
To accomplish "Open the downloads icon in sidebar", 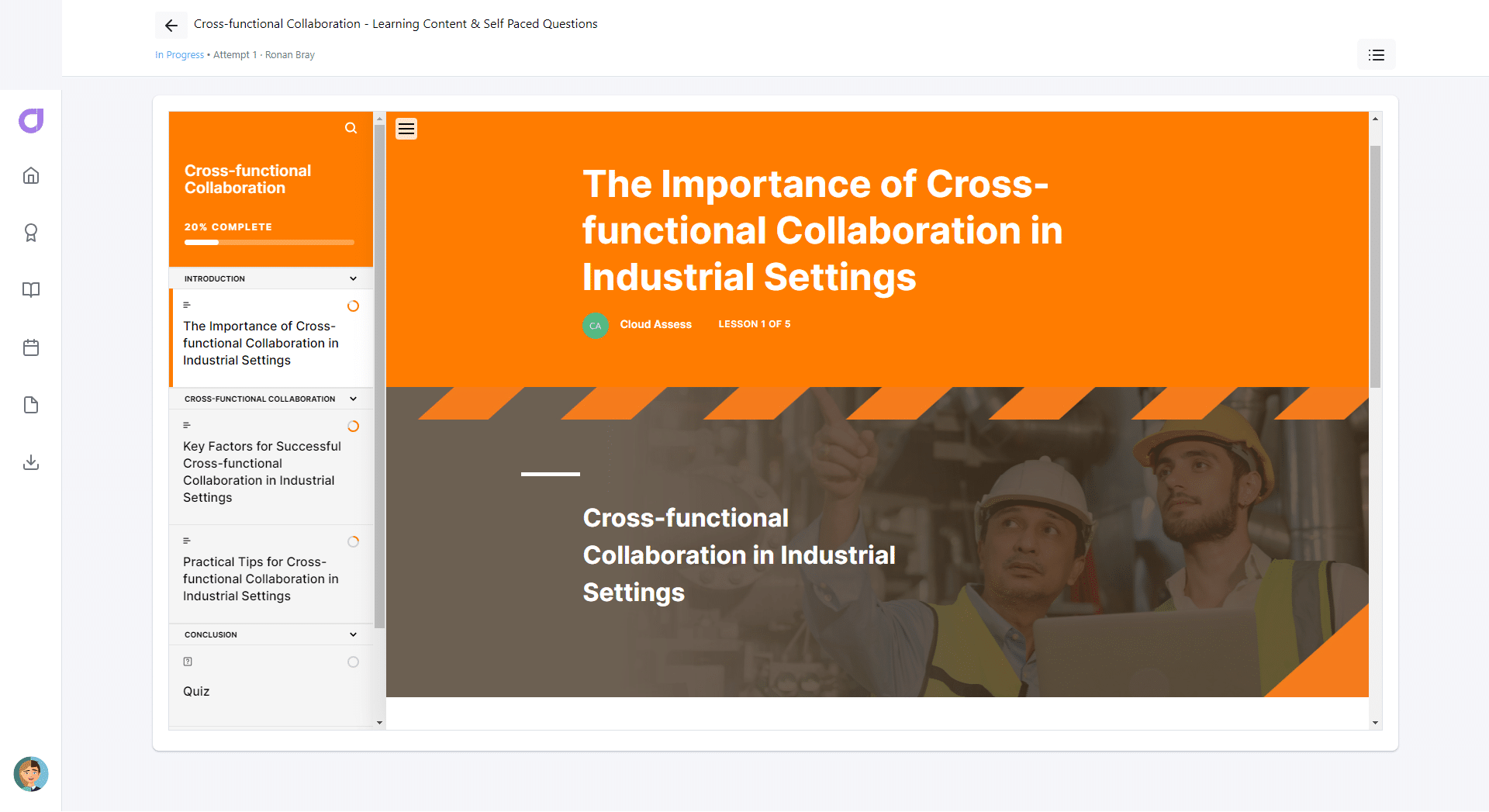I will point(31,462).
